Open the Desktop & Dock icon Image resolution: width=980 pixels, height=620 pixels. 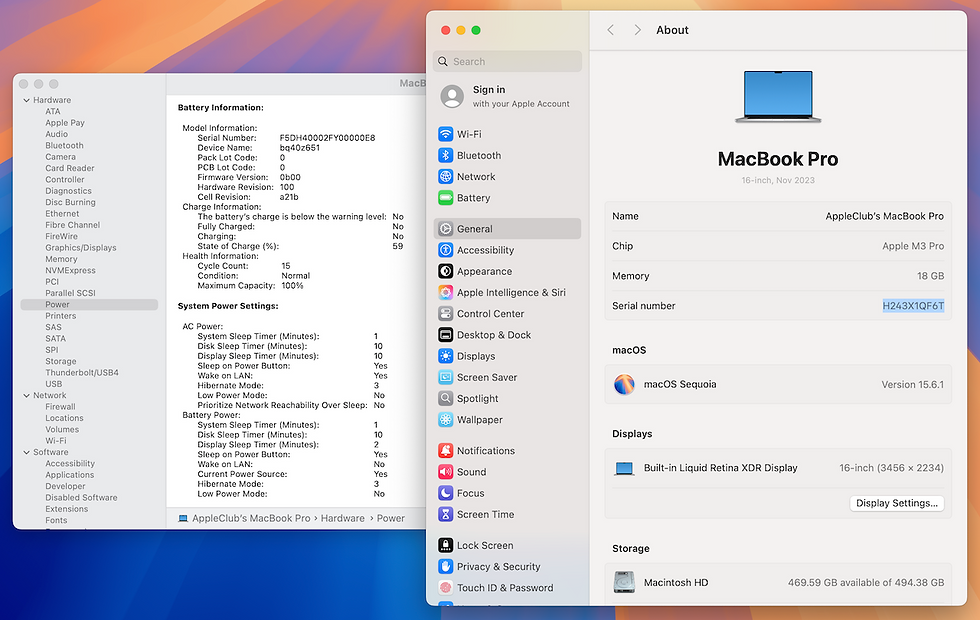[x=445, y=335]
